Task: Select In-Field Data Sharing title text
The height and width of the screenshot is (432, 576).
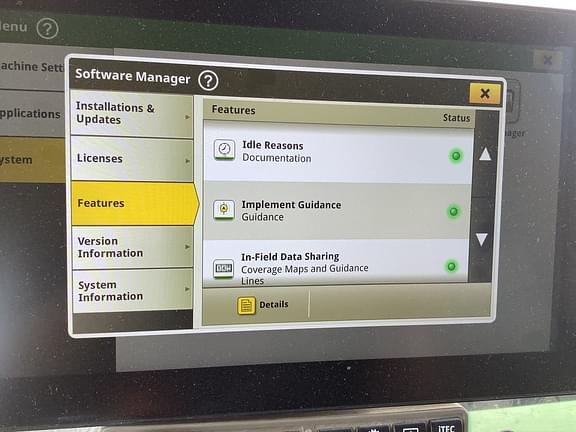Action: (290, 256)
